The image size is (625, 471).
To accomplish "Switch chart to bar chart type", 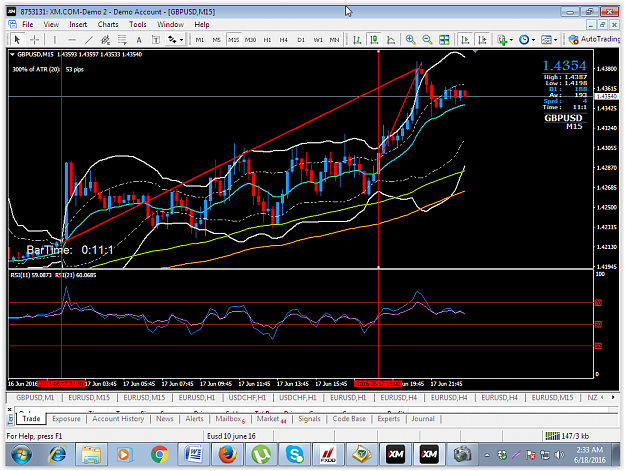I will (x=357, y=39).
